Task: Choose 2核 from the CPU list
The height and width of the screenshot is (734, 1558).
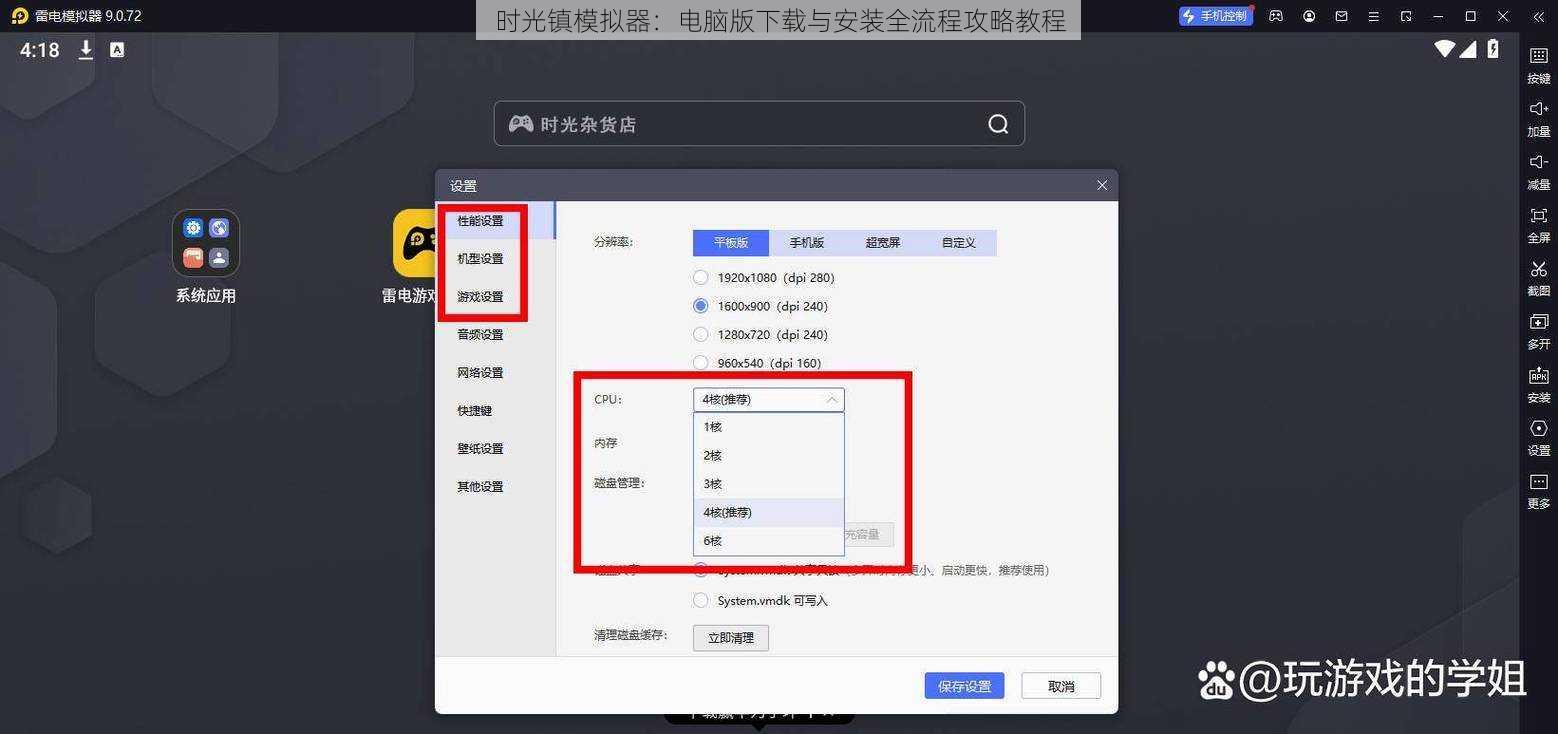Action: pyautogui.click(x=768, y=455)
